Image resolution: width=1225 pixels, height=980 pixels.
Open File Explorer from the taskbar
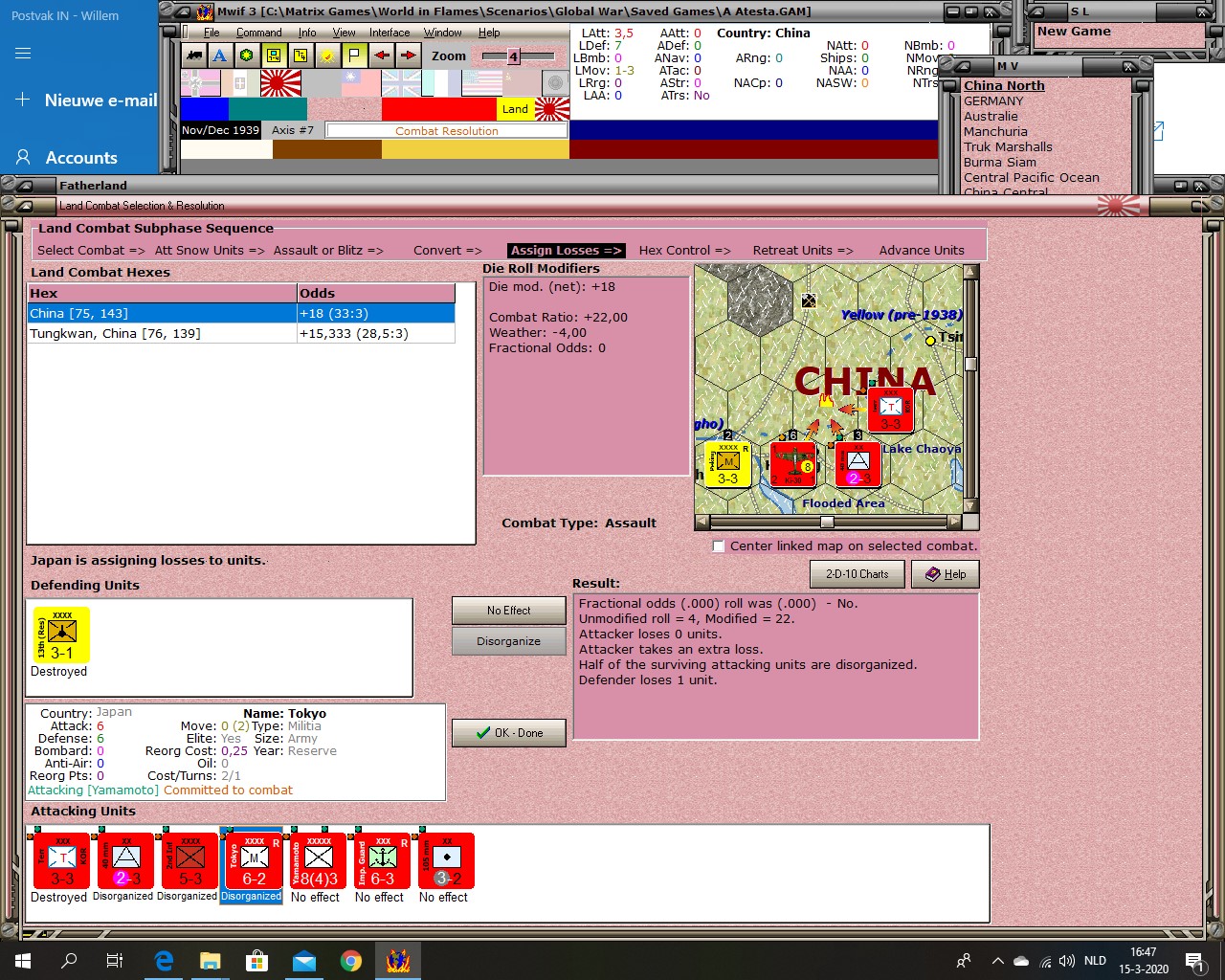pyautogui.click(x=211, y=961)
